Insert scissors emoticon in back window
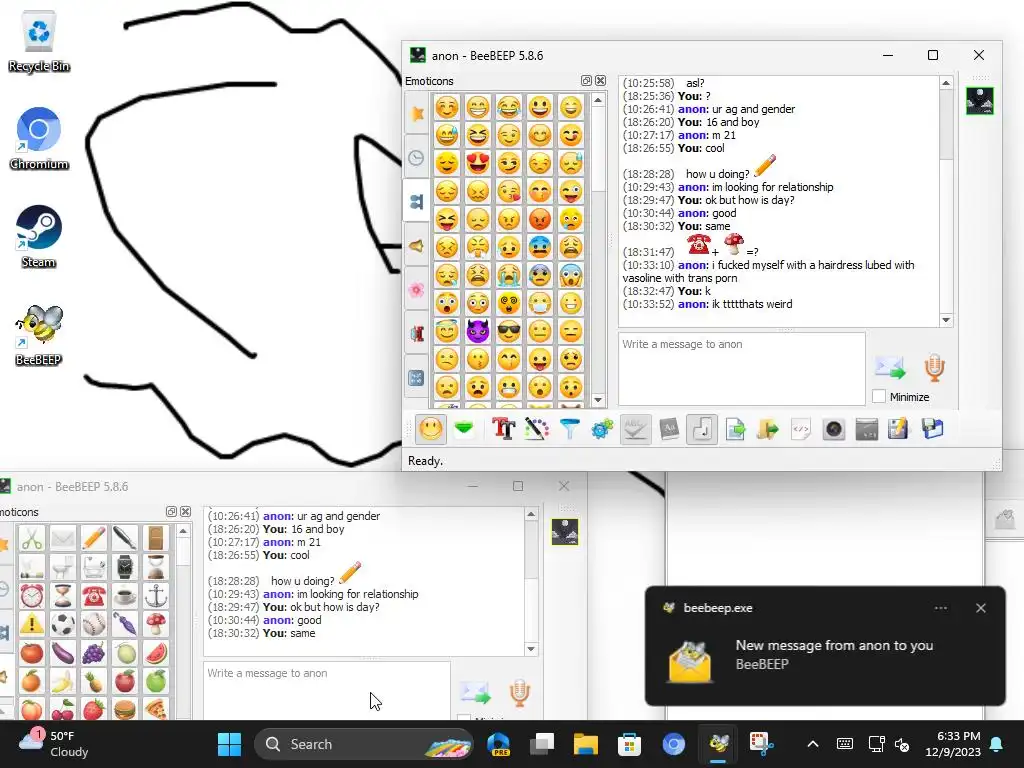Image resolution: width=1024 pixels, height=768 pixels. [x=31, y=539]
